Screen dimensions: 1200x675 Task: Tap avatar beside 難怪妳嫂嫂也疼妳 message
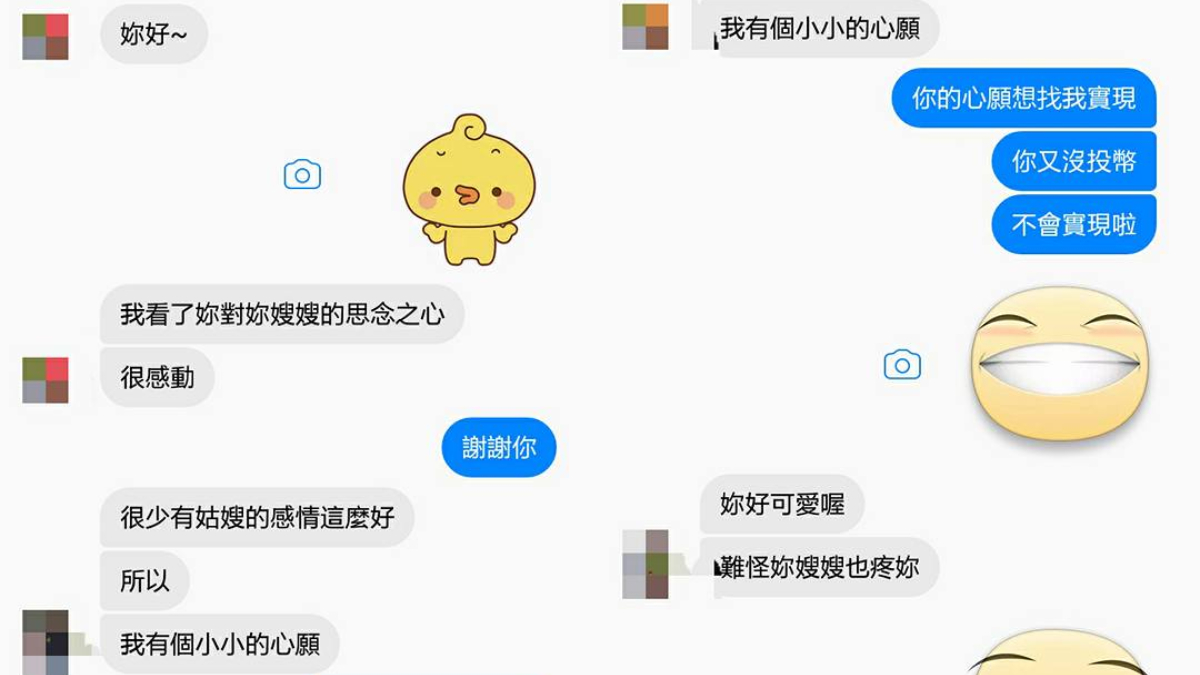coord(645,564)
